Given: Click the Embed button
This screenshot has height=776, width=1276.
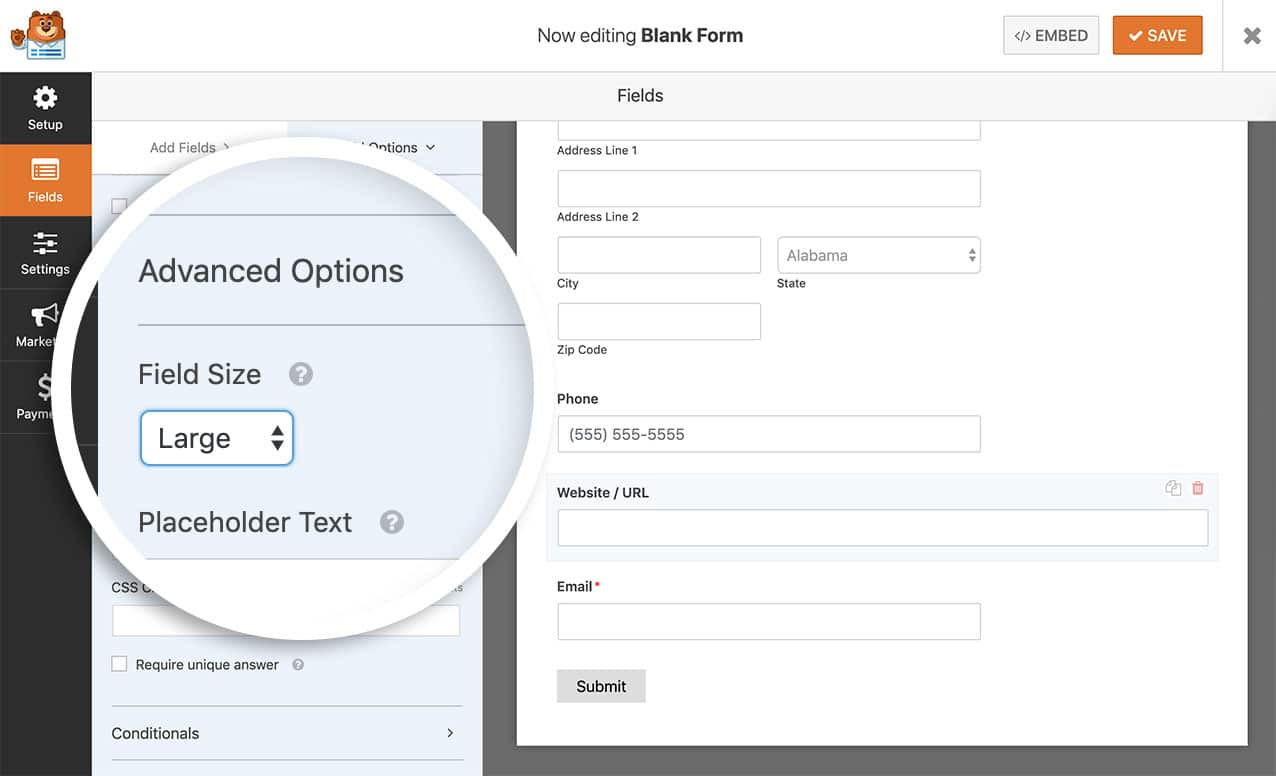Looking at the screenshot, I should [x=1050, y=36].
